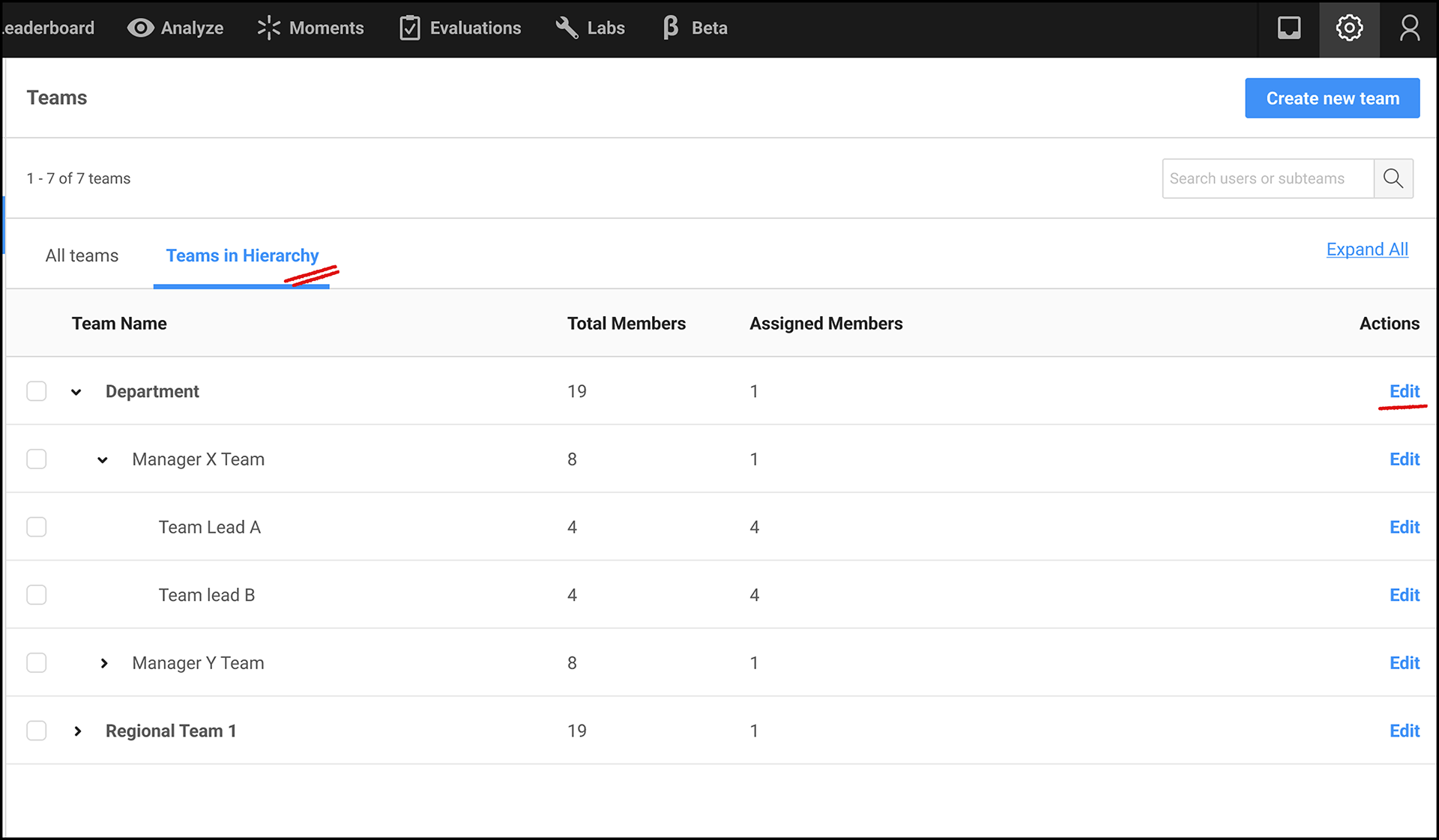Go to Evaluations in the nav bar
The height and width of the screenshot is (840, 1439).
click(x=460, y=28)
